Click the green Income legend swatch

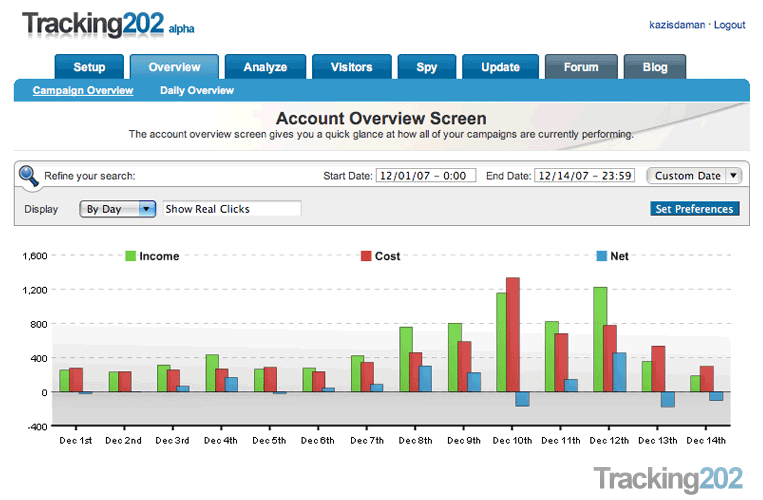click(x=130, y=256)
